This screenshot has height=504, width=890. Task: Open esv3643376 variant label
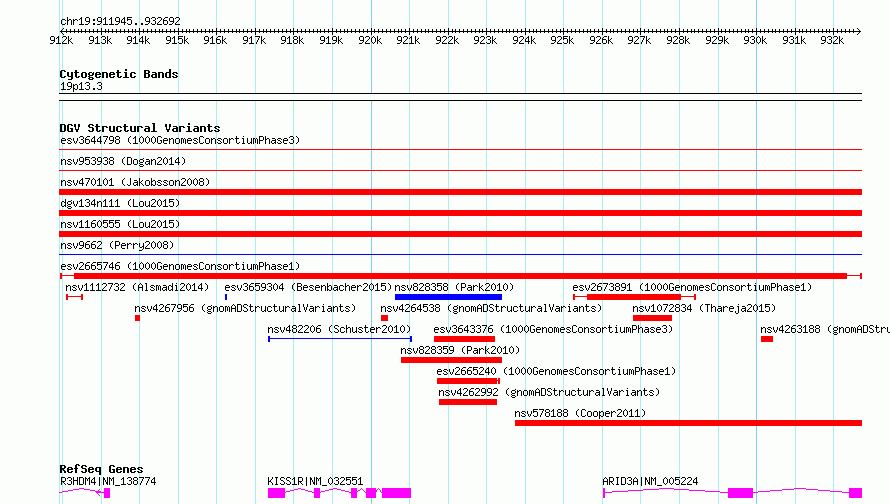click(x=552, y=329)
